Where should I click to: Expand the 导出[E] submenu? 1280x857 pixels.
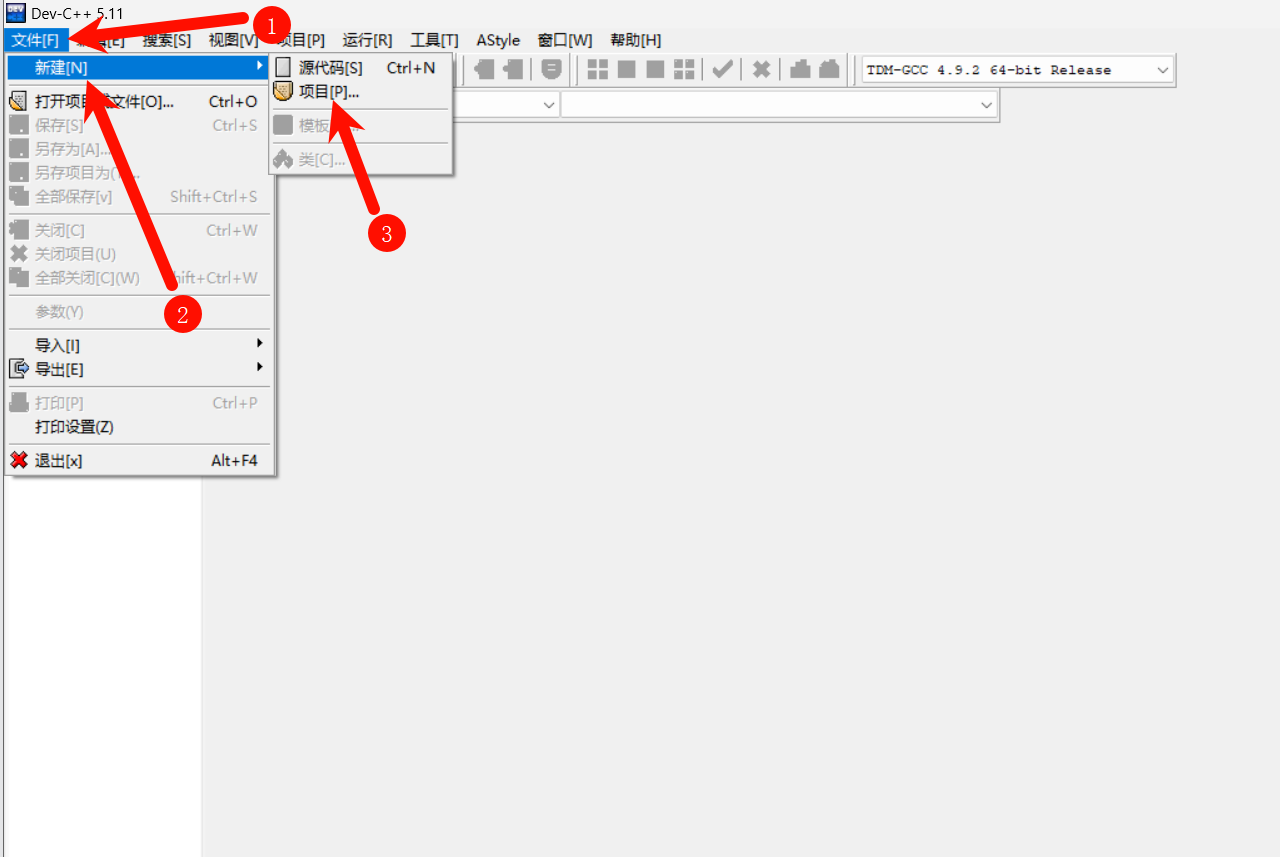[138, 369]
